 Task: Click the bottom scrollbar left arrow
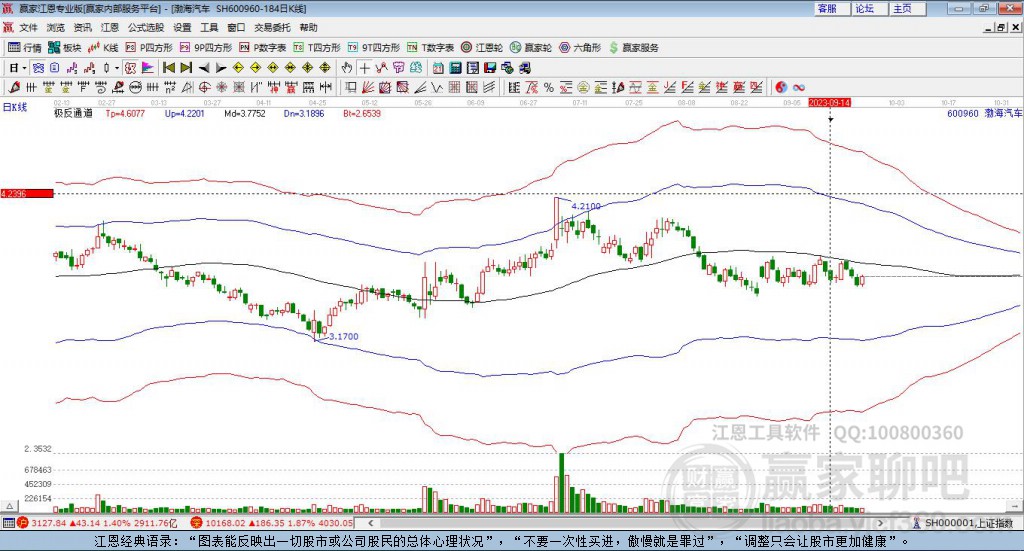[370, 523]
